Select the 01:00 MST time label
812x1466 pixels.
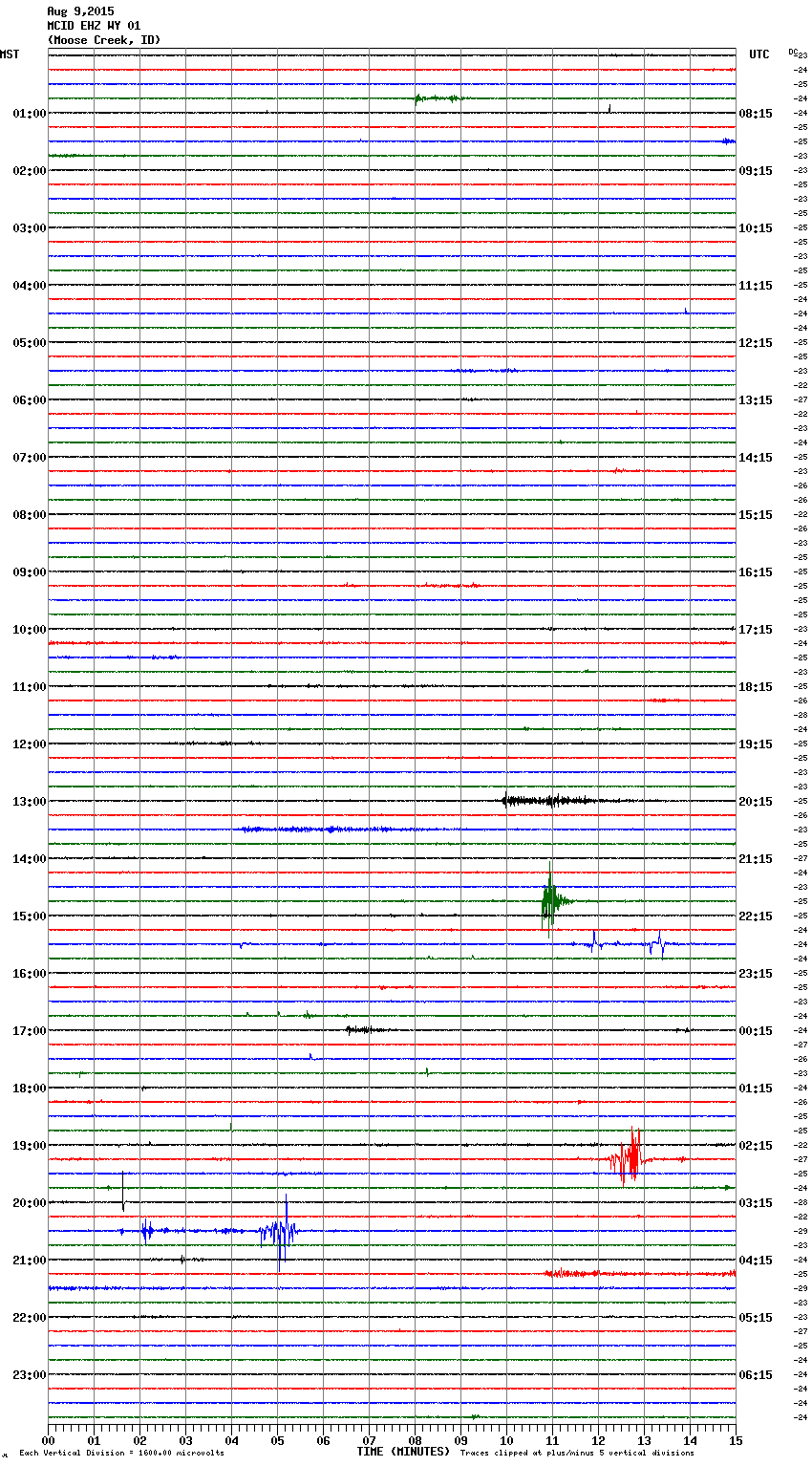coord(30,113)
